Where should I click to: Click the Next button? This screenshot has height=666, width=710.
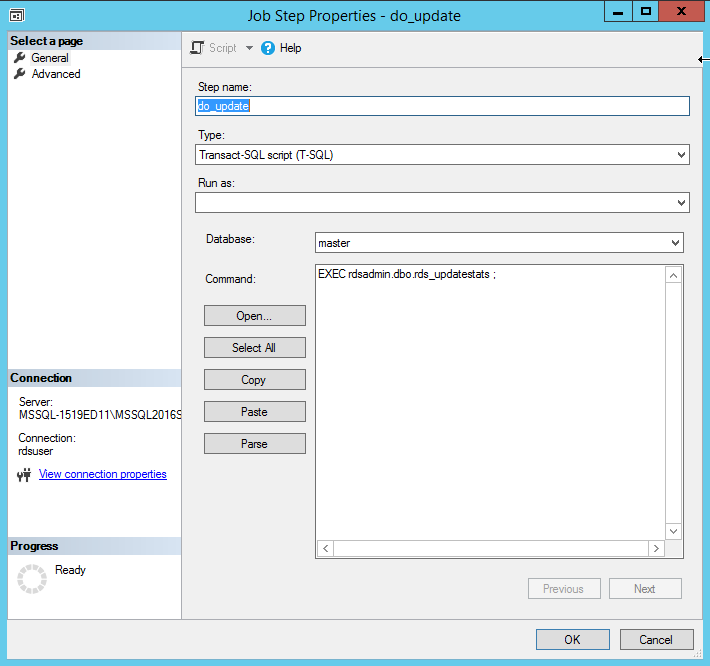[x=645, y=589]
